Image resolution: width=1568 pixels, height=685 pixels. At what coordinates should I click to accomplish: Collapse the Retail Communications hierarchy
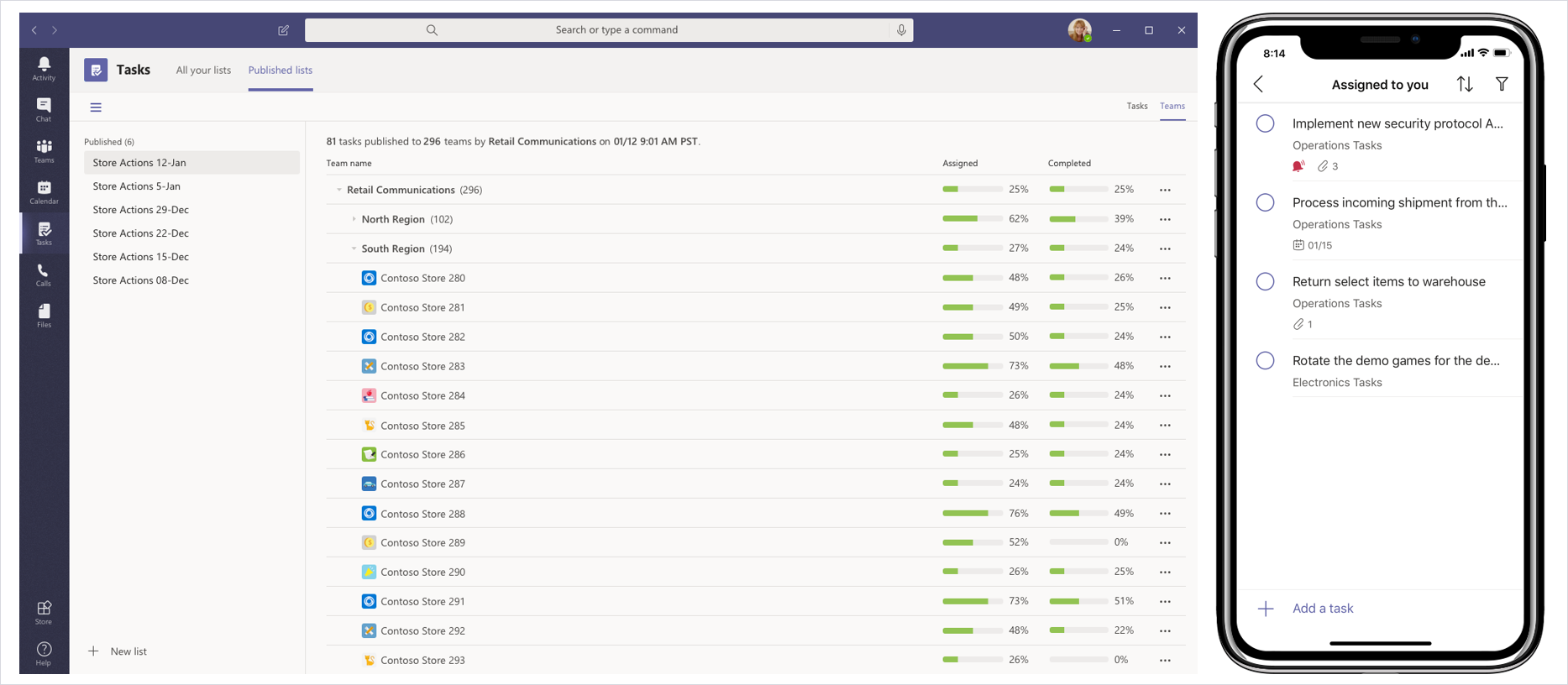coord(339,190)
